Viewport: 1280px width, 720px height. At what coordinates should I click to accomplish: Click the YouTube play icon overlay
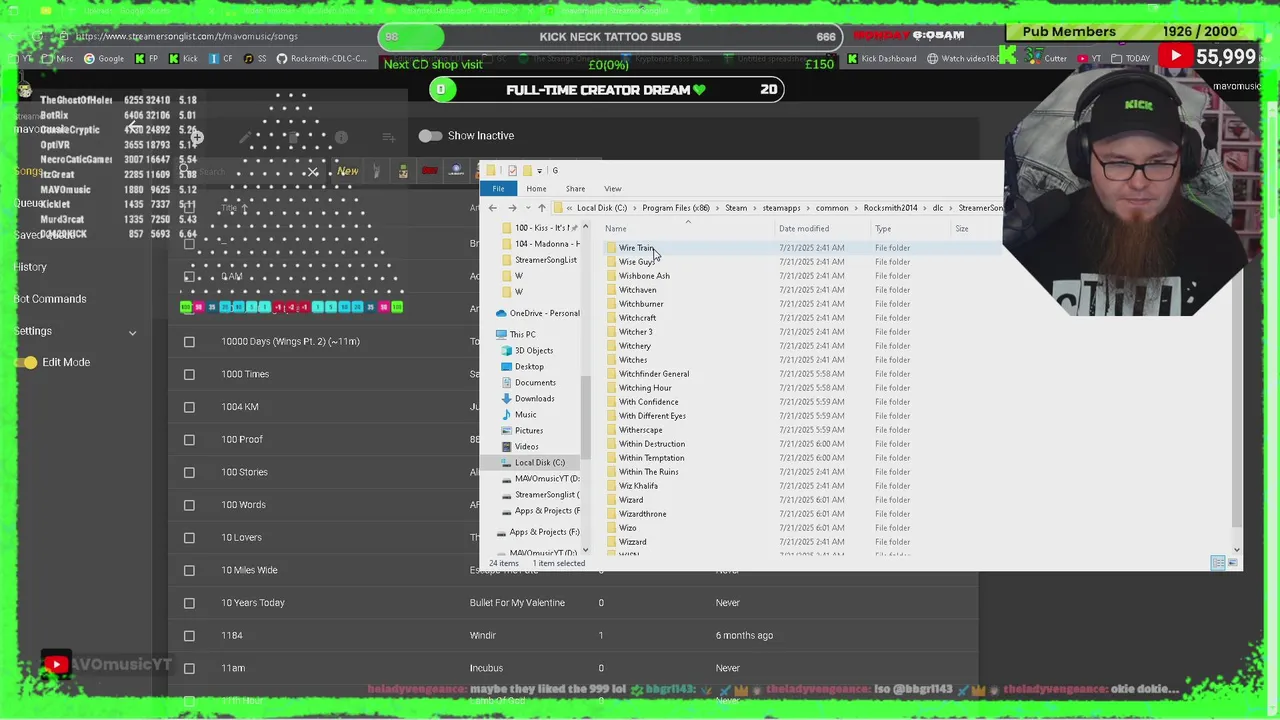coord(1176,57)
